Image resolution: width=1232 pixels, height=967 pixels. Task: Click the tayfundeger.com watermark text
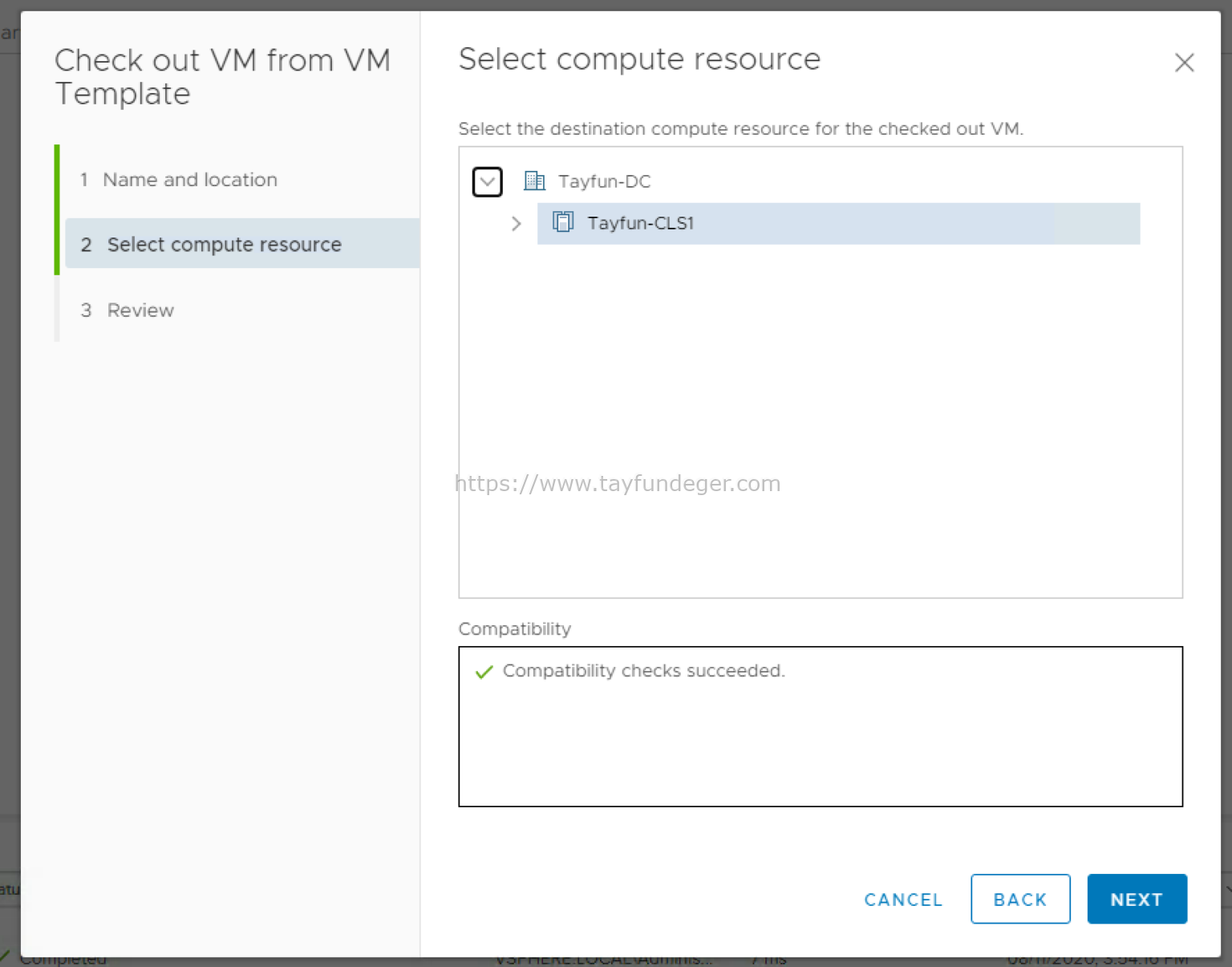(618, 483)
